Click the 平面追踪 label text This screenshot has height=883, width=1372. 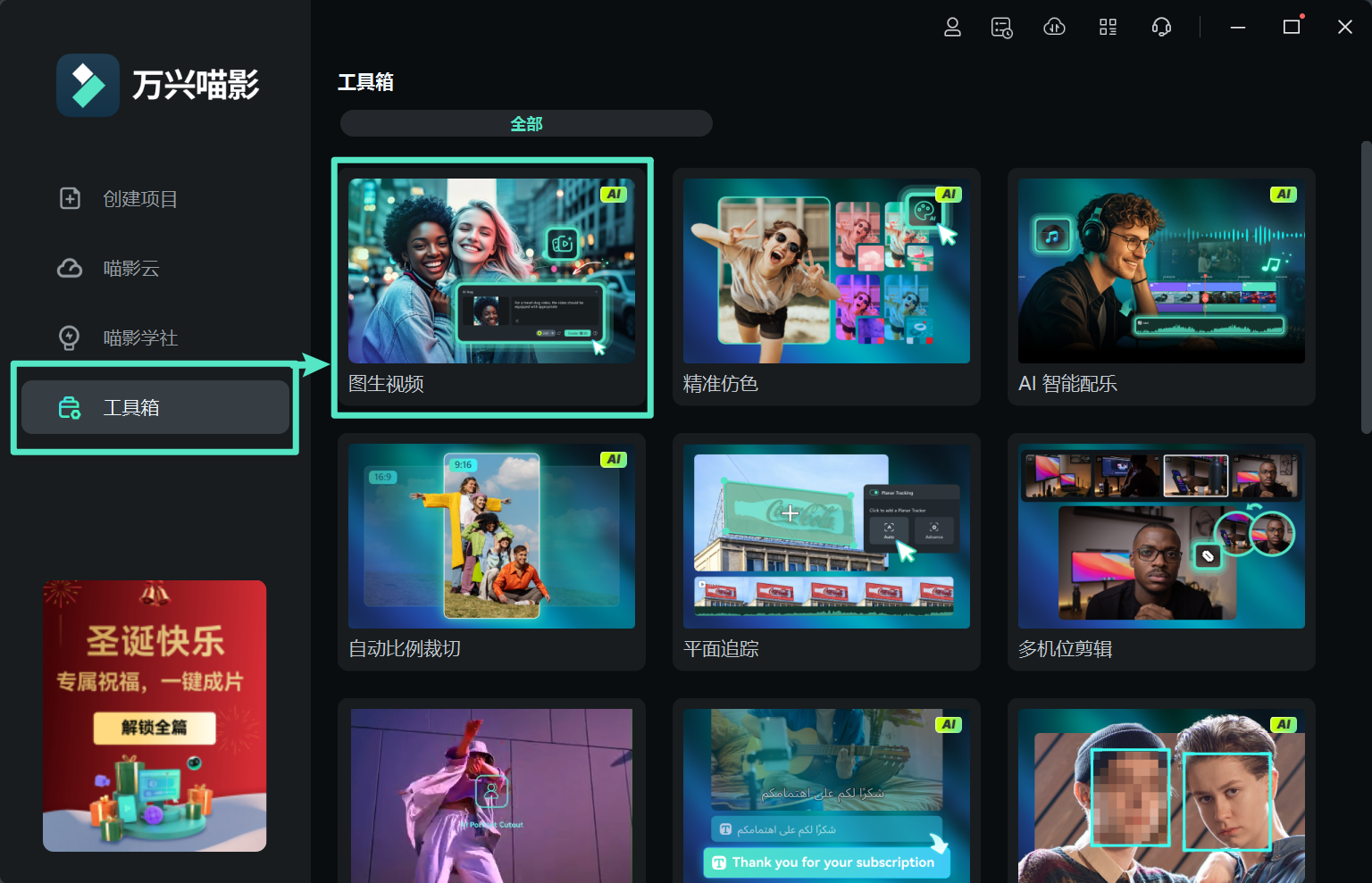[721, 649]
